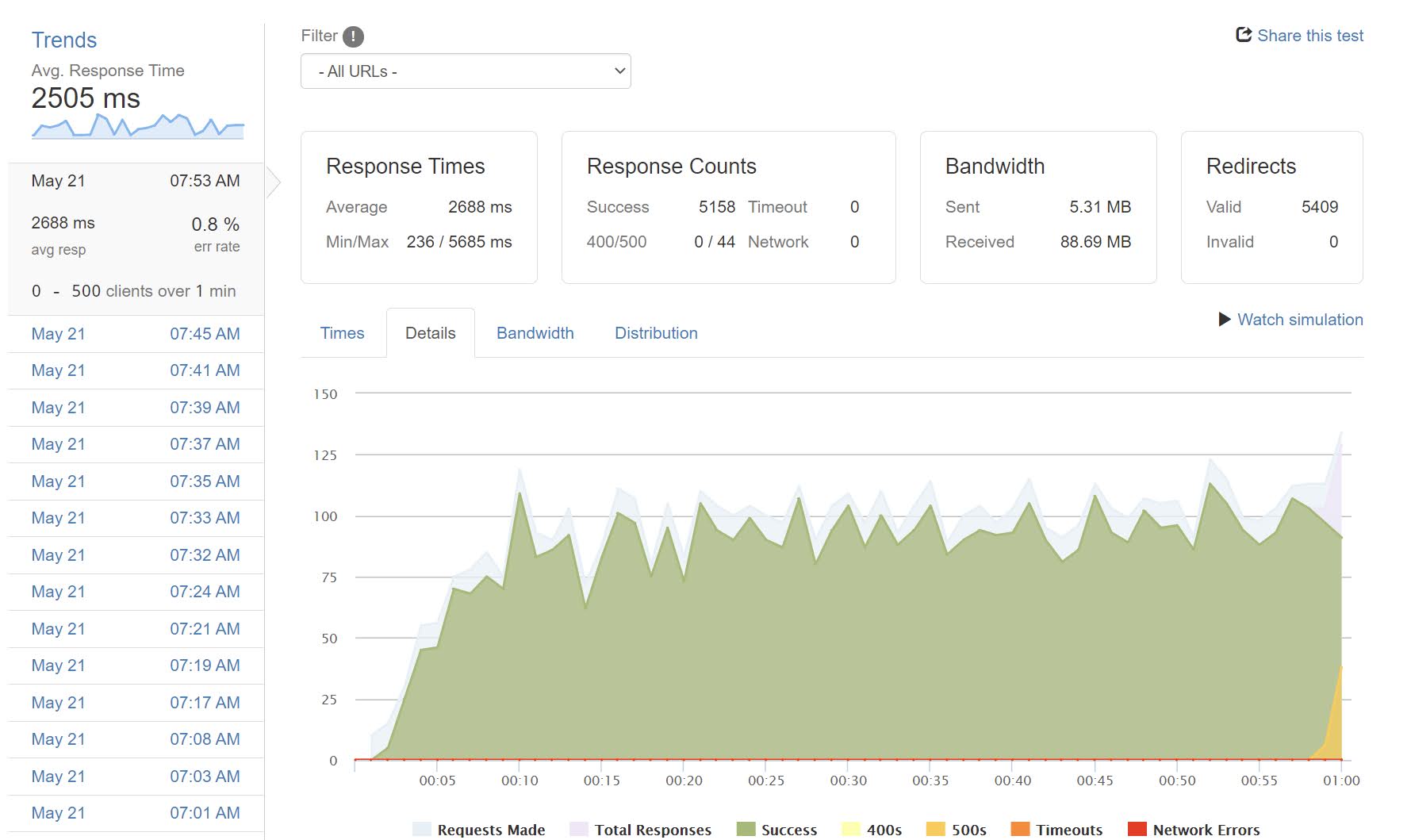Click the Filter info exclamation icon
Viewport: 1411px width, 840px height.
(353, 36)
